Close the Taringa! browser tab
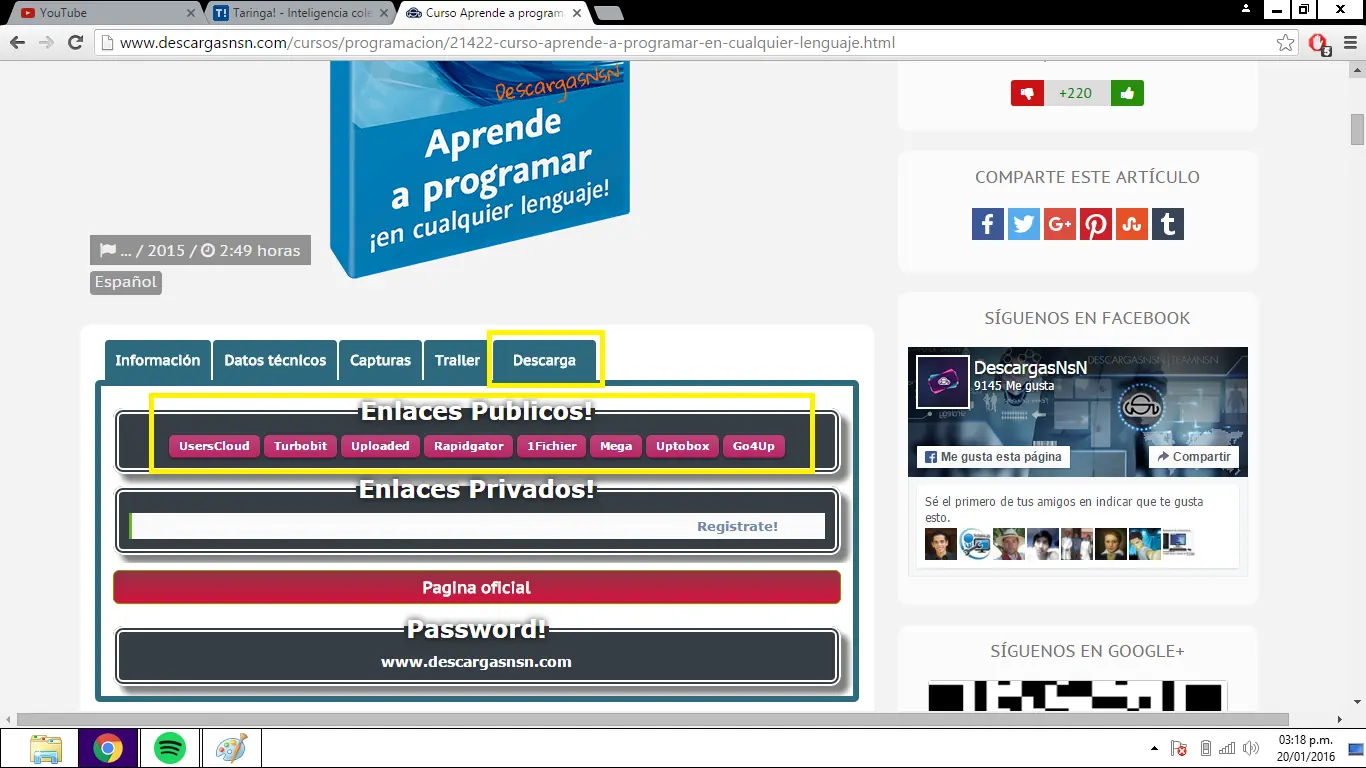The height and width of the screenshot is (768, 1366). click(383, 13)
